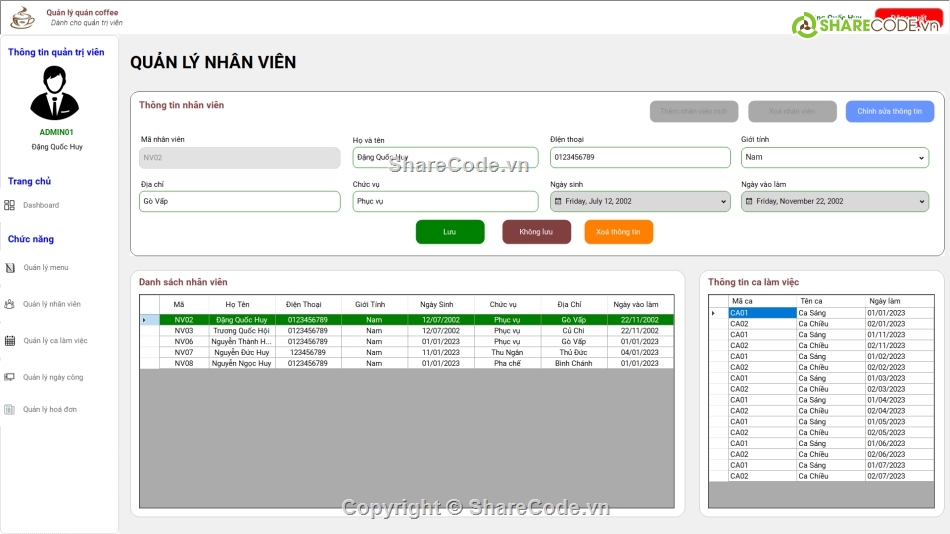Click the Mã nhân viên field
The image size is (950, 534).
(240, 158)
